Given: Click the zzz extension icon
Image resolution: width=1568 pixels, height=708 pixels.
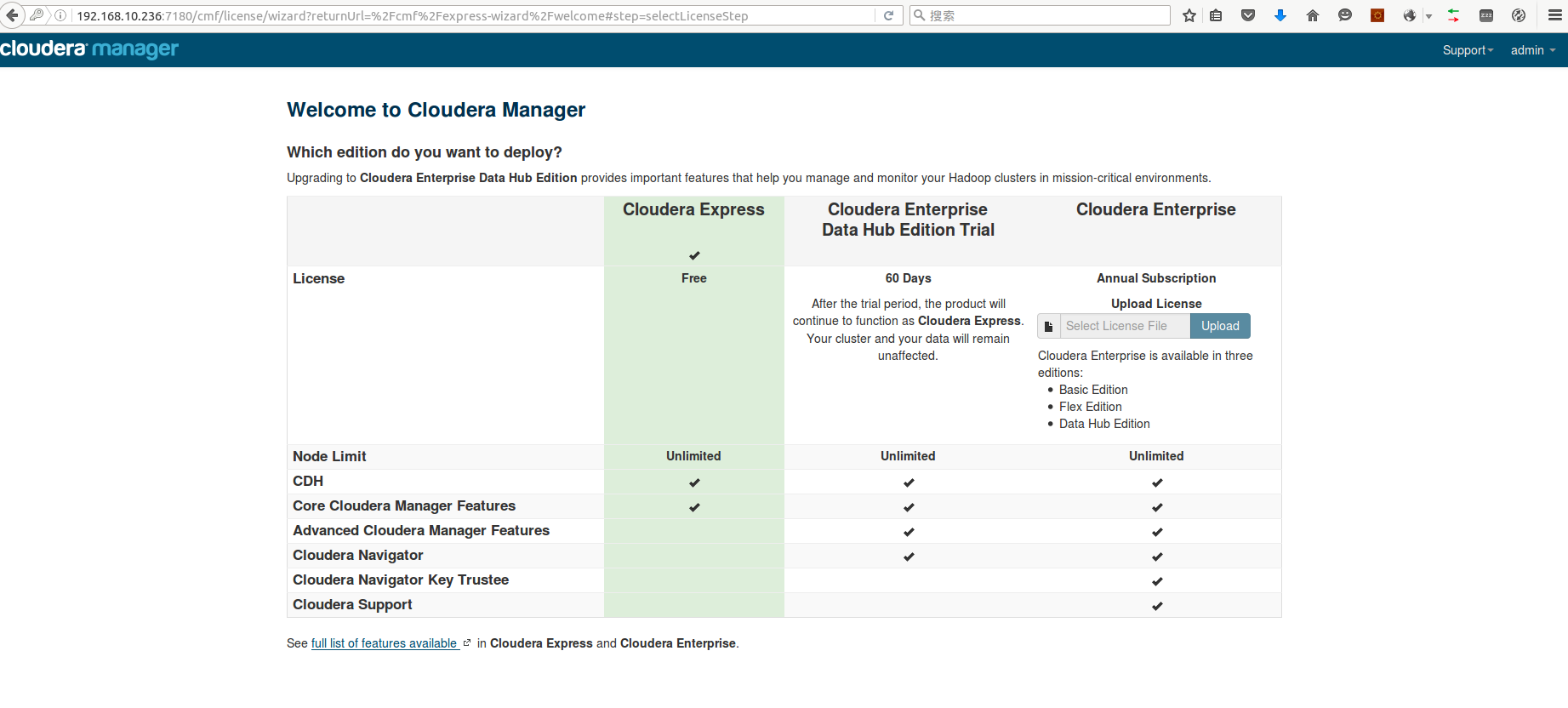Looking at the screenshot, I should [x=1486, y=15].
